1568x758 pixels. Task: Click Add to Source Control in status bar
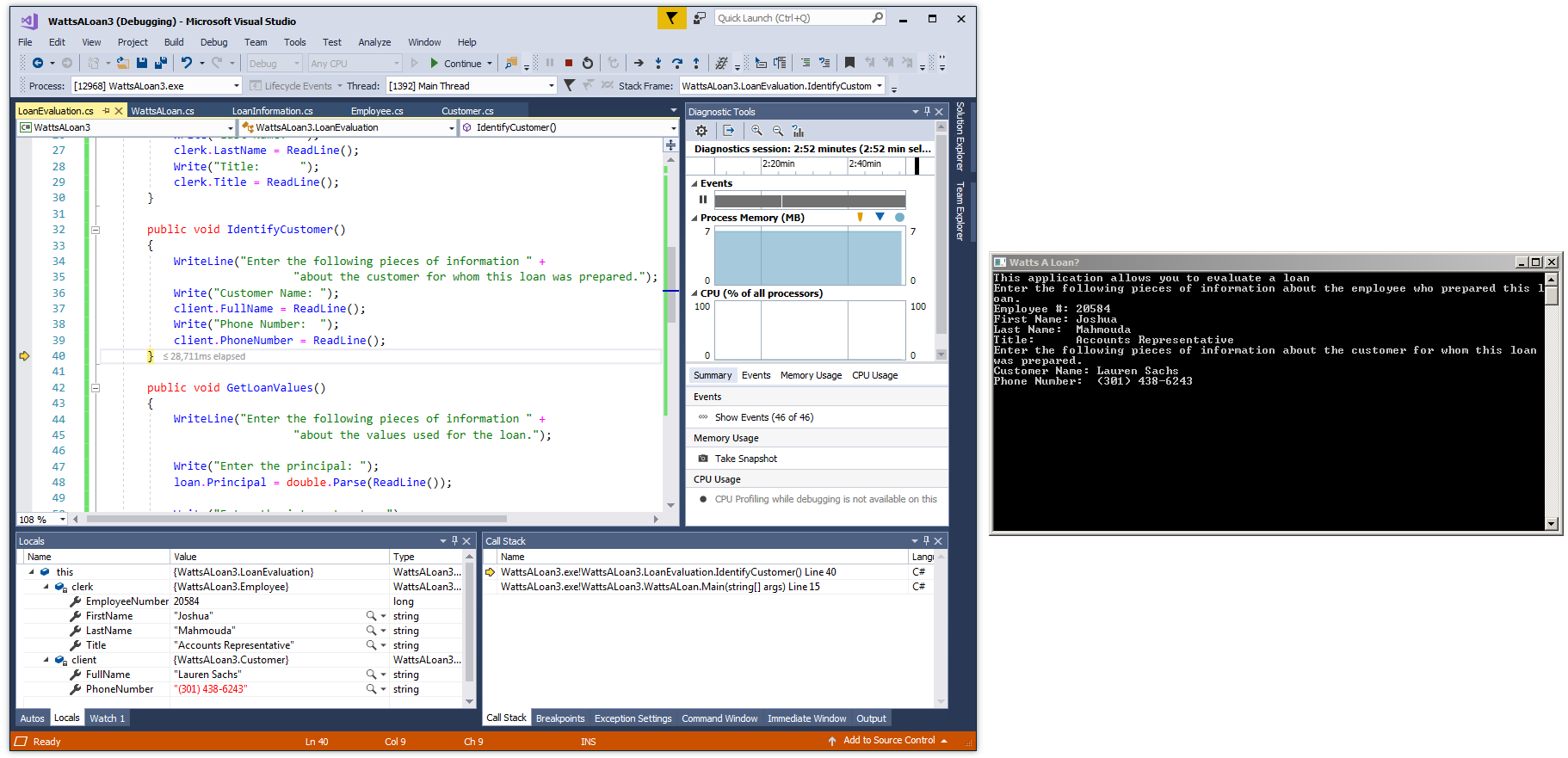point(889,741)
